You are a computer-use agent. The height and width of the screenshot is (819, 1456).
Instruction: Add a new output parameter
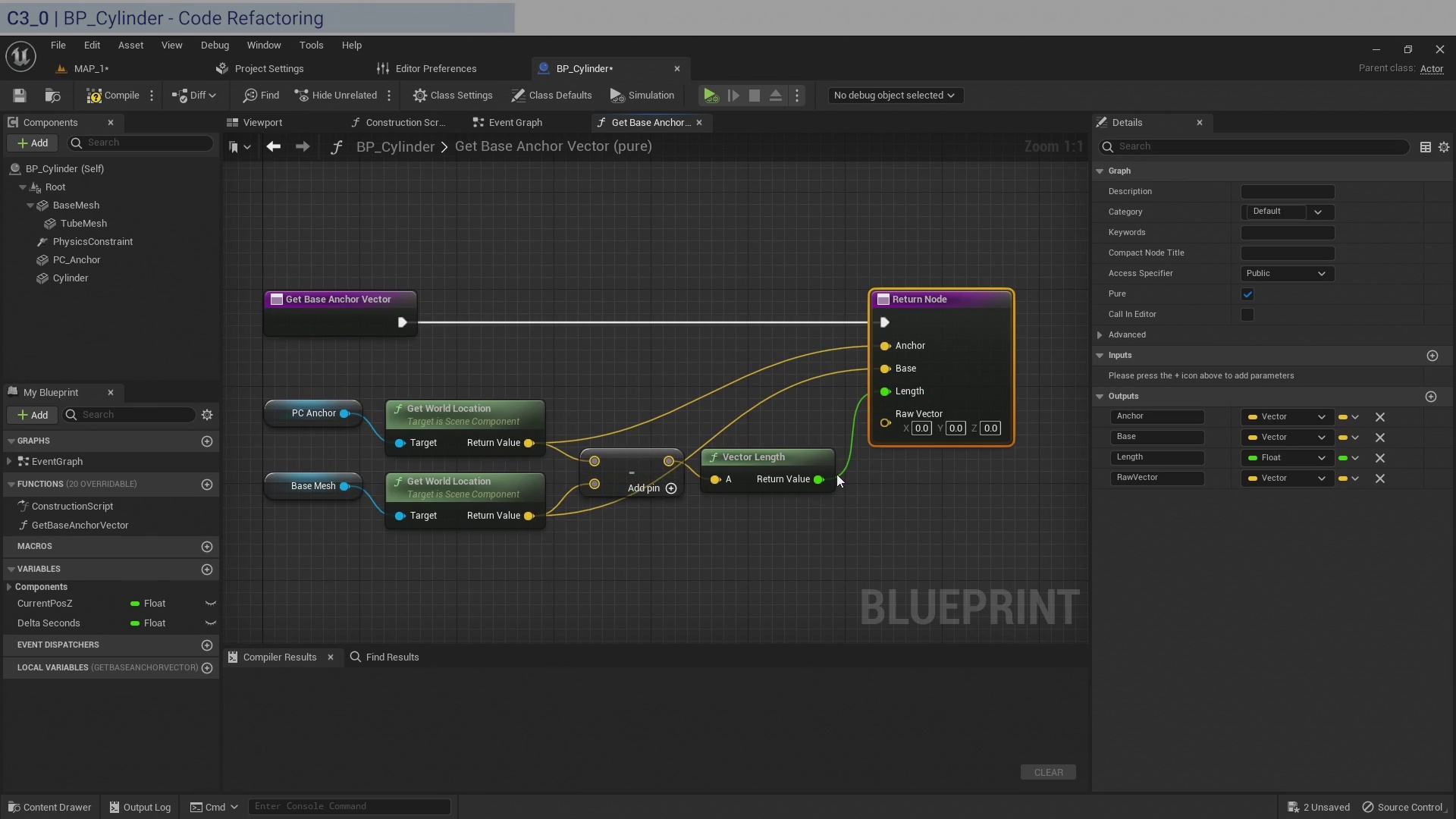pos(1431,397)
